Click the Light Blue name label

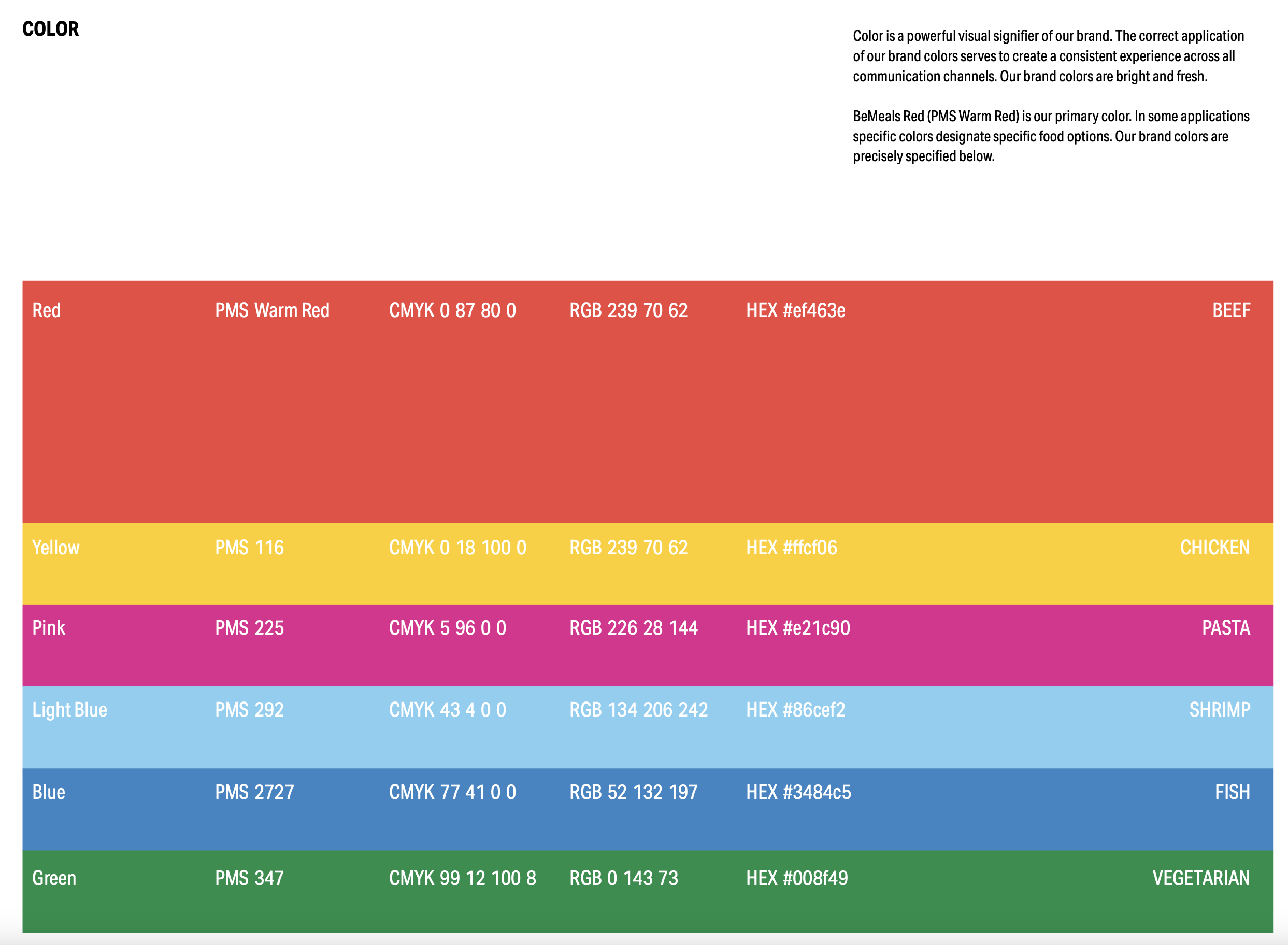pyautogui.click(x=69, y=709)
